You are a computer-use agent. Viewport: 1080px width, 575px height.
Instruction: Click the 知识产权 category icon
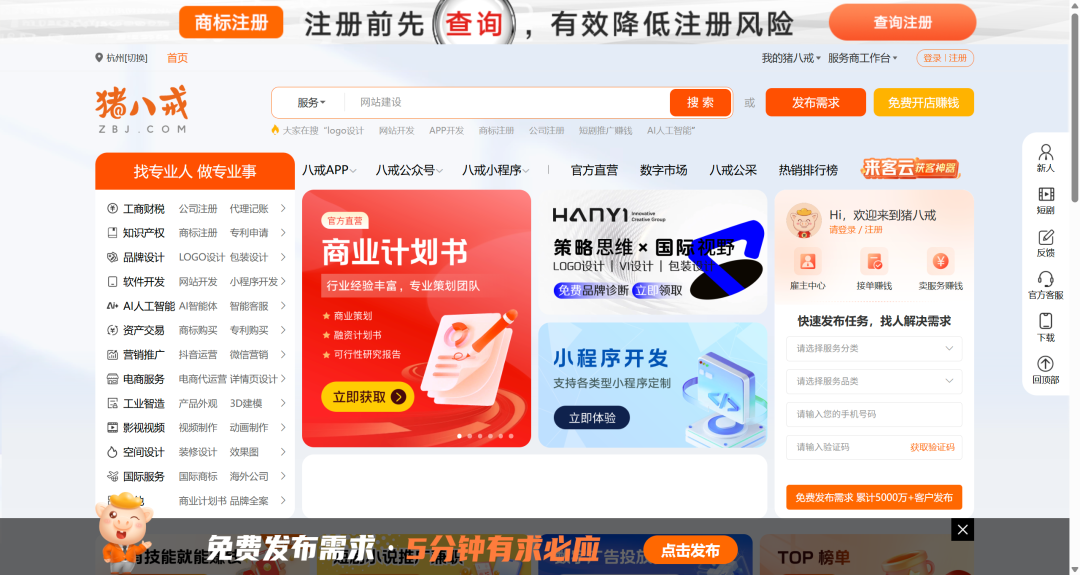pos(112,233)
